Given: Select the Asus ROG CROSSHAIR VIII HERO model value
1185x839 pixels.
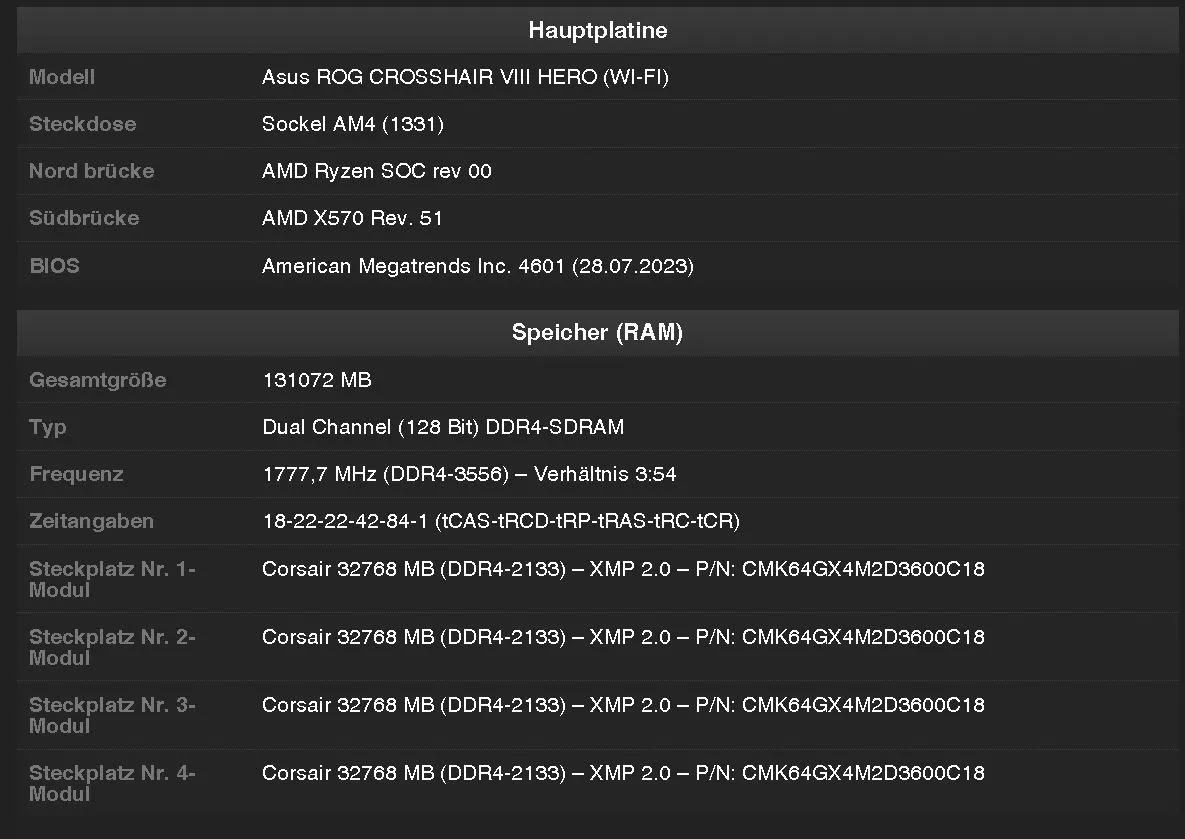Looking at the screenshot, I should tap(465, 77).
